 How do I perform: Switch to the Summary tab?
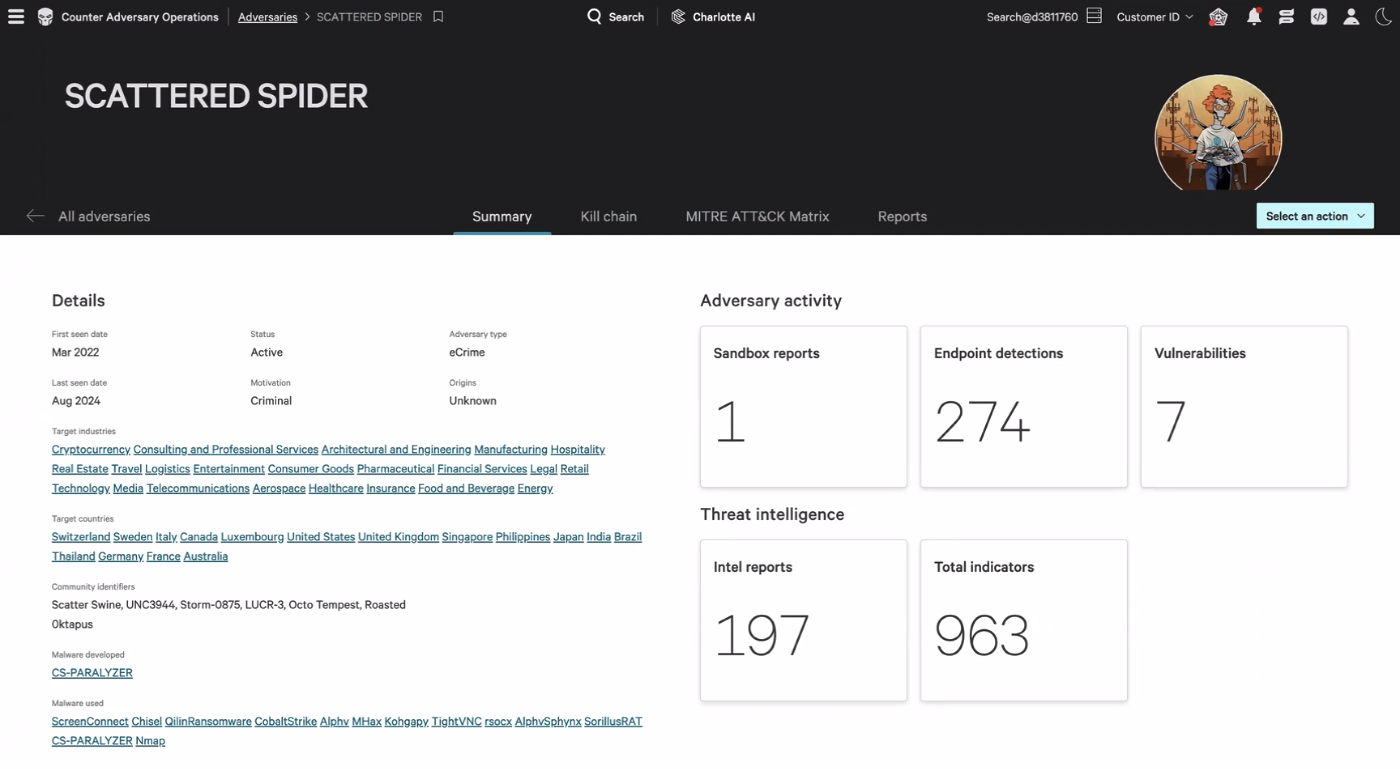tap(502, 216)
